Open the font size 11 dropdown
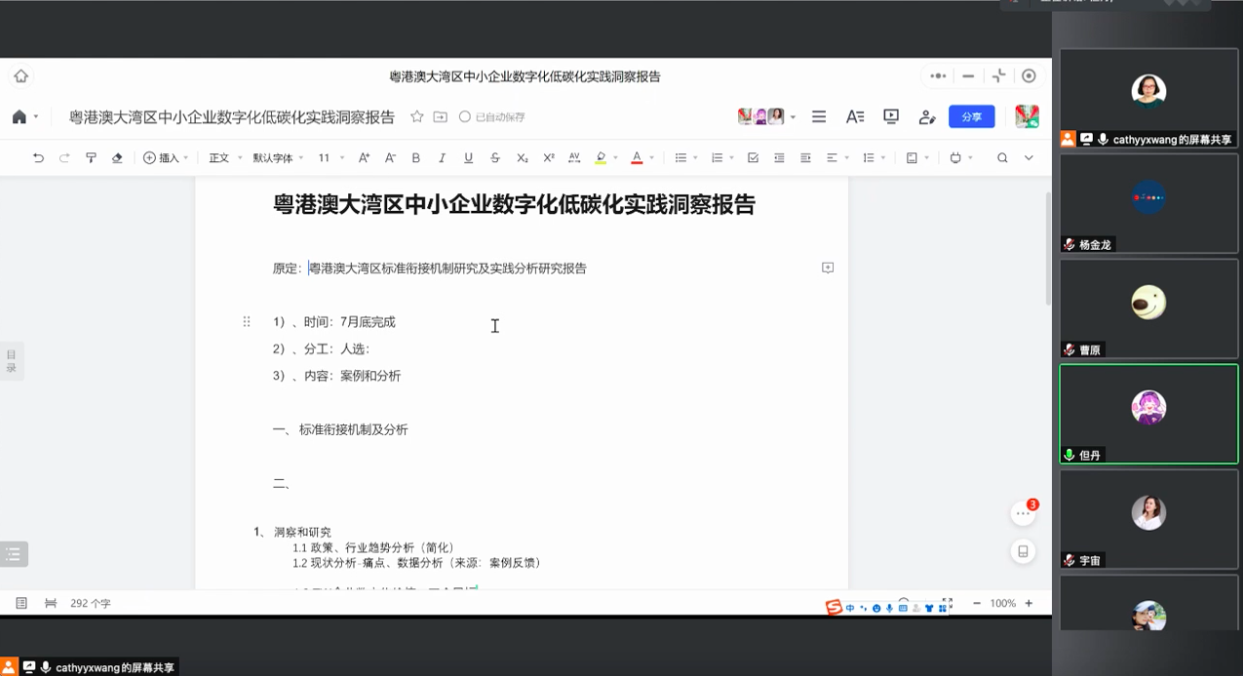1243x676 pixels. (x=330, y=158)
